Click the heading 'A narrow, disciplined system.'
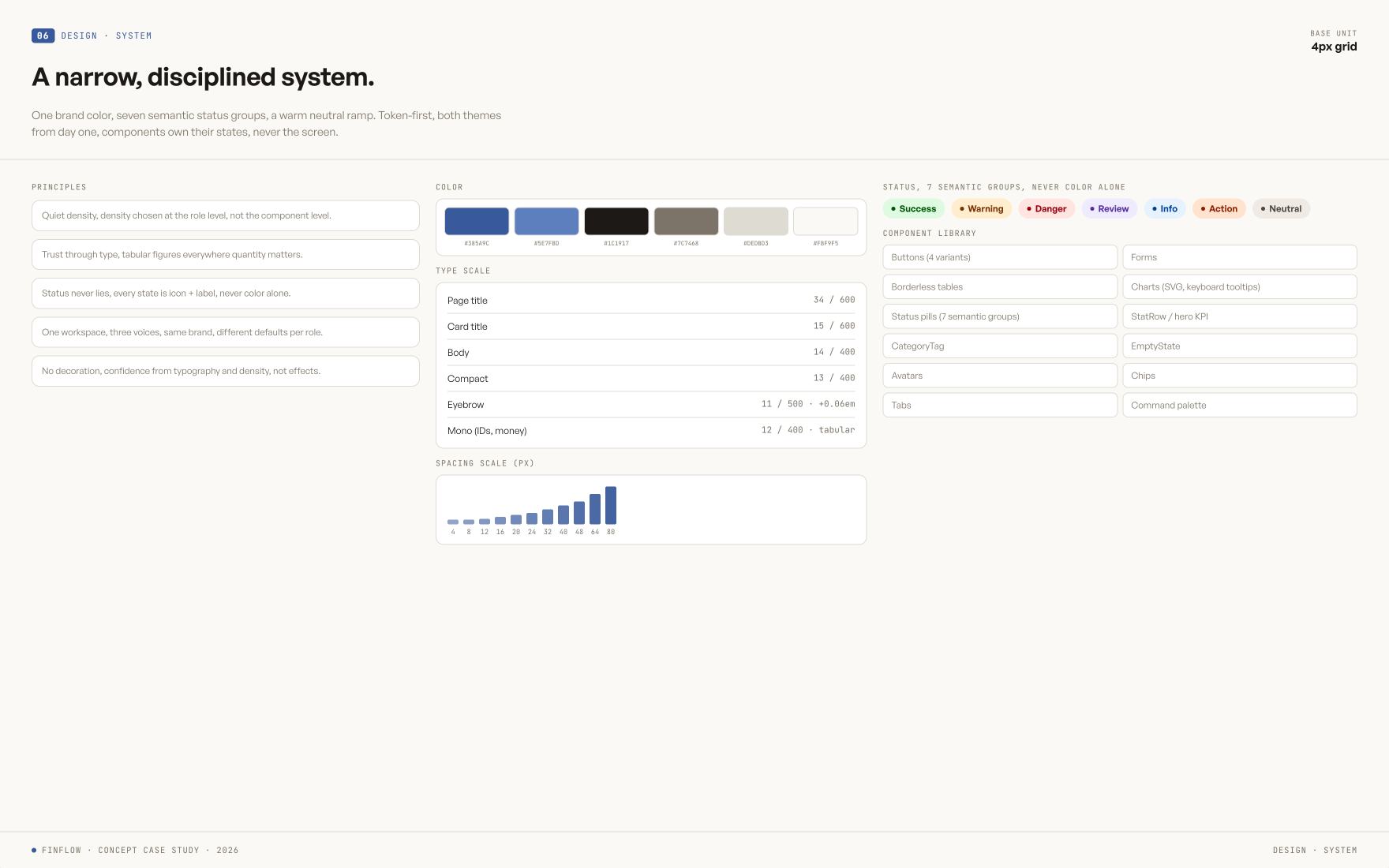This screenshot has width=1389, height=868. pos(203,77)
